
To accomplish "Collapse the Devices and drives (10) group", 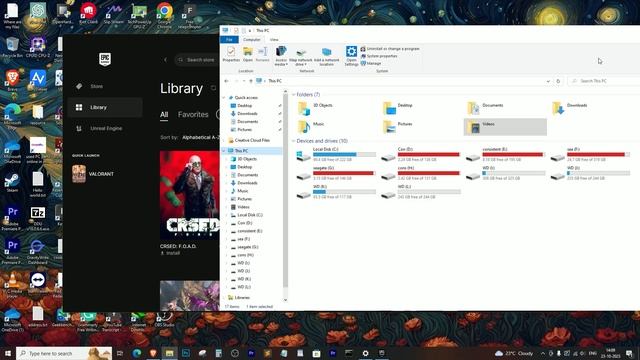I will [x=293, y=141].
